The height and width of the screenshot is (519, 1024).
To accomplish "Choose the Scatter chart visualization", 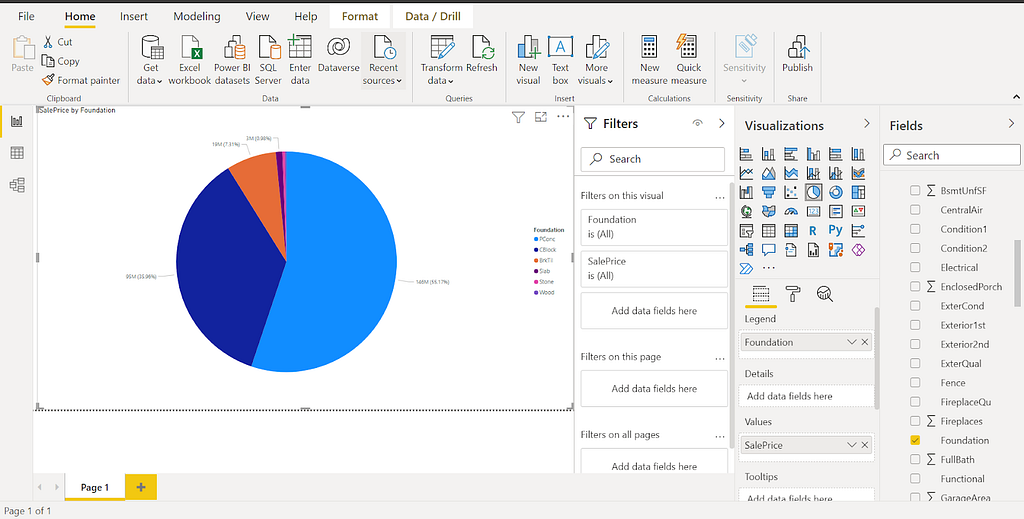I will click(791, 192).
